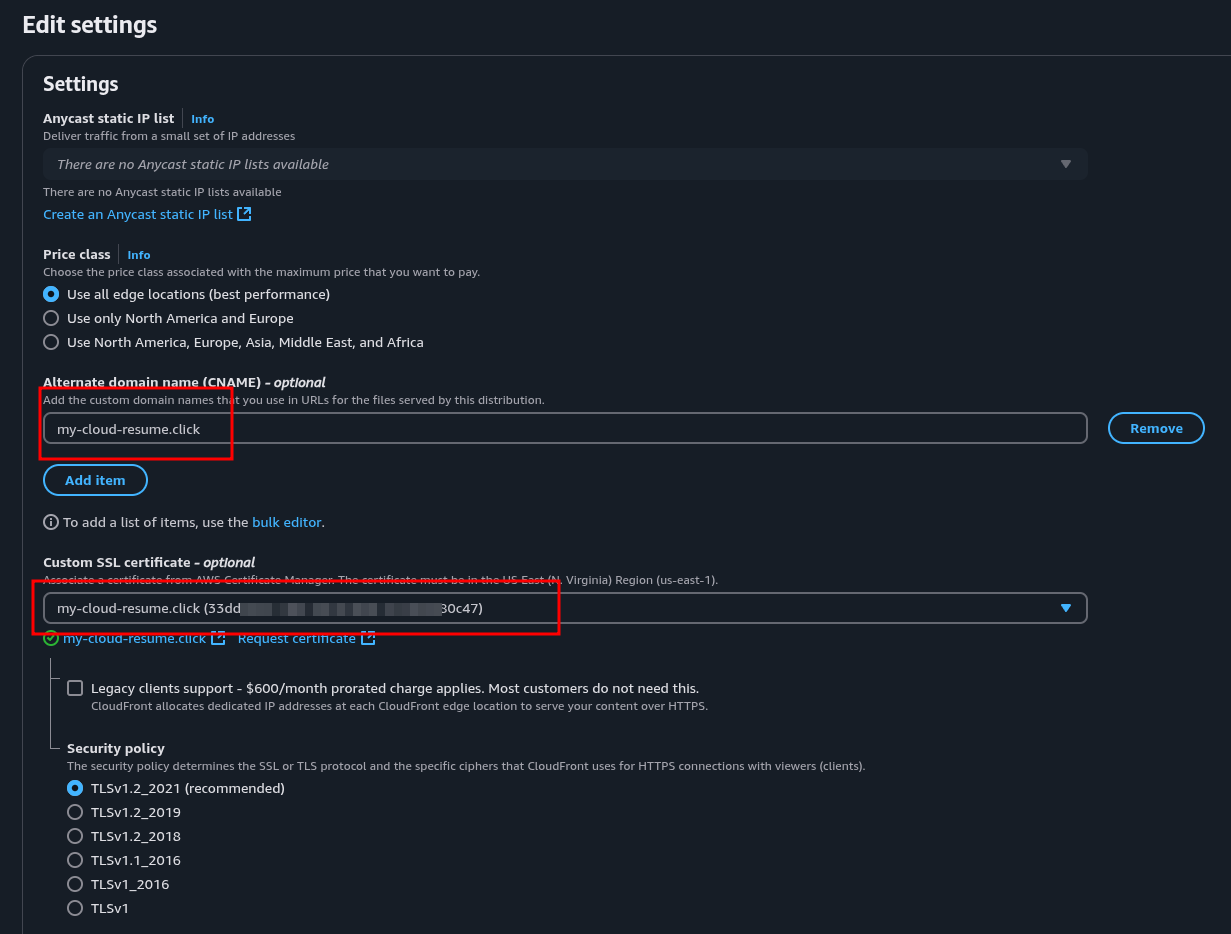Open the Create an Anycast static IP list link
This screenshot has width=1231, height=934.
pyautogui.click(x=137, y=214)
